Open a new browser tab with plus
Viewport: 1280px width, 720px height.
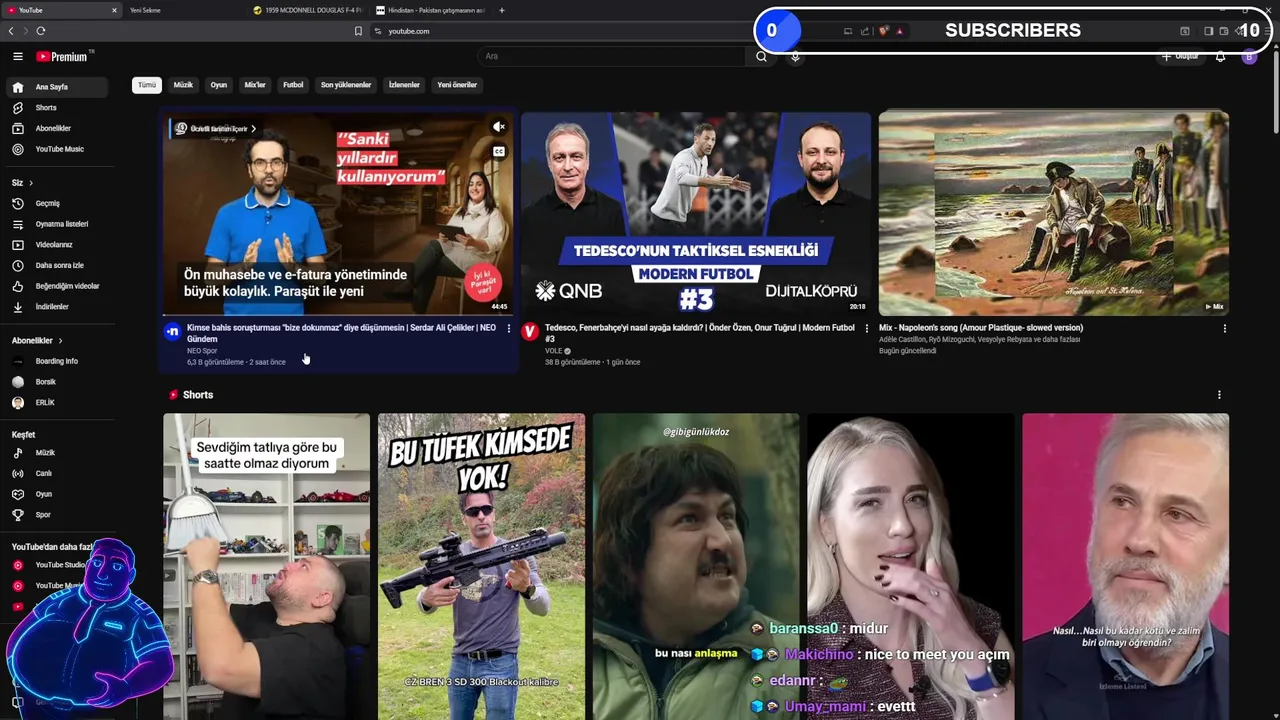[x=501, y=10]
